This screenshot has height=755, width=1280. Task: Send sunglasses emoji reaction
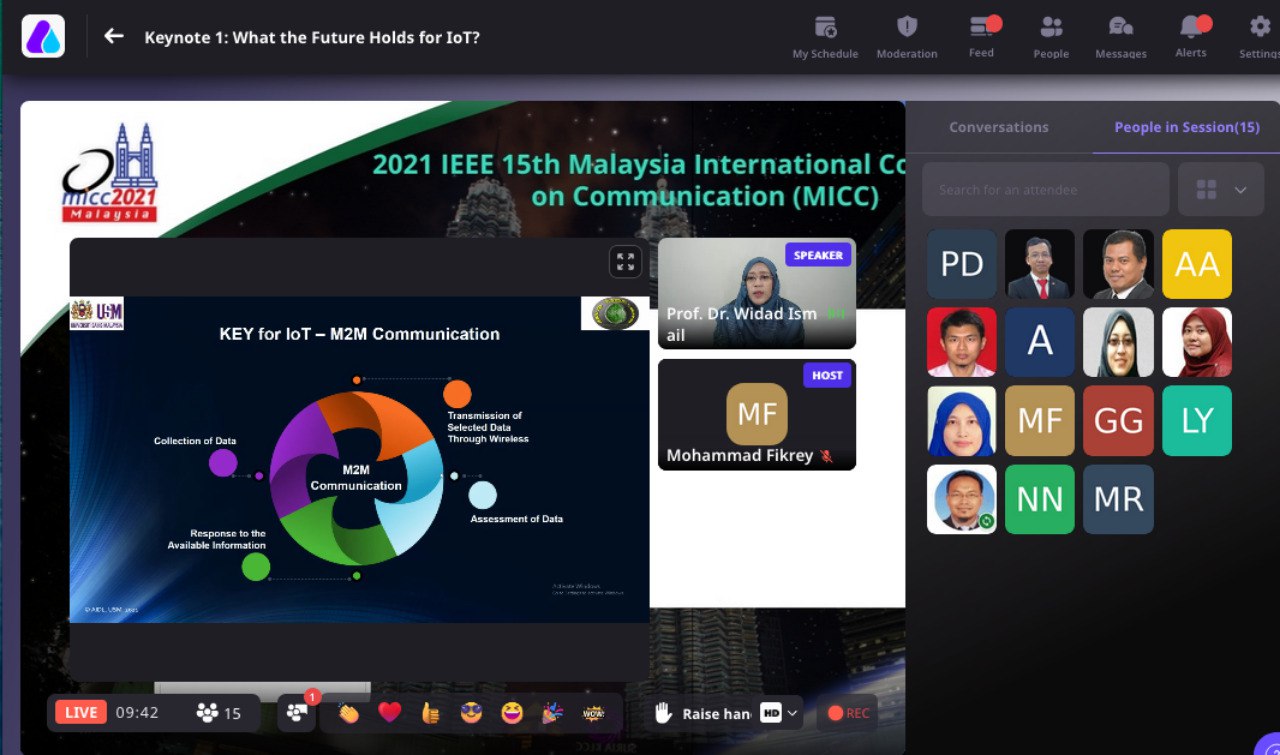click(471, 713)
